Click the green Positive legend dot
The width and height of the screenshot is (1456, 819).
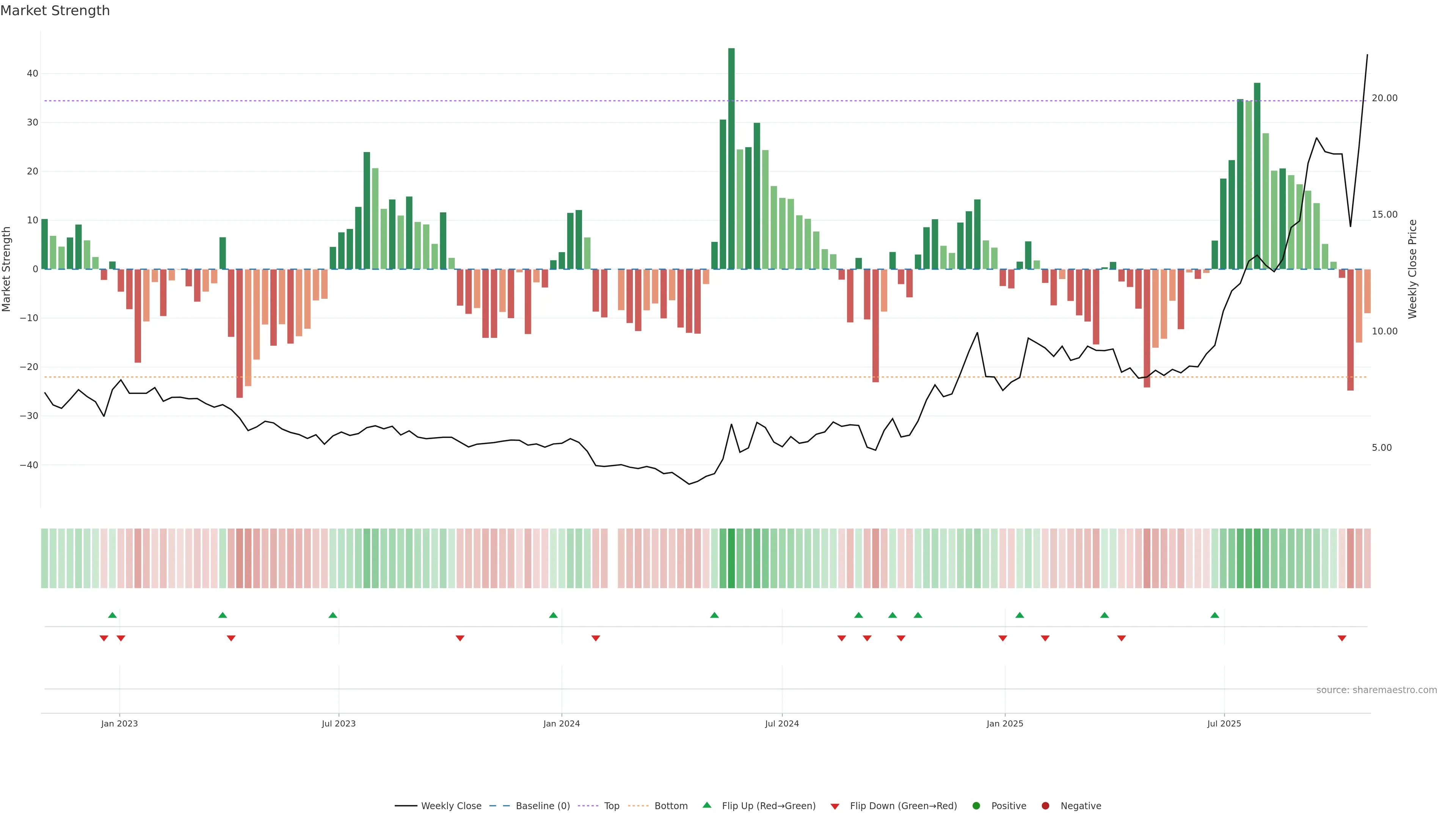[976, 805]
